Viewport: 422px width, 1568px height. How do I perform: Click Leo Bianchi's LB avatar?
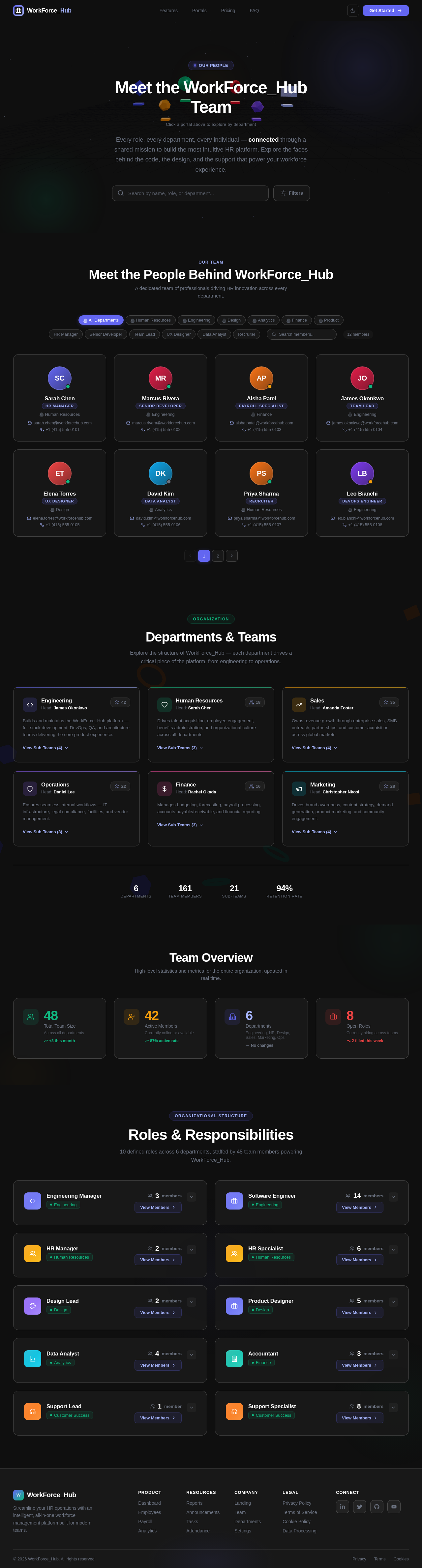pyautogui.click(x=362, y=473)
